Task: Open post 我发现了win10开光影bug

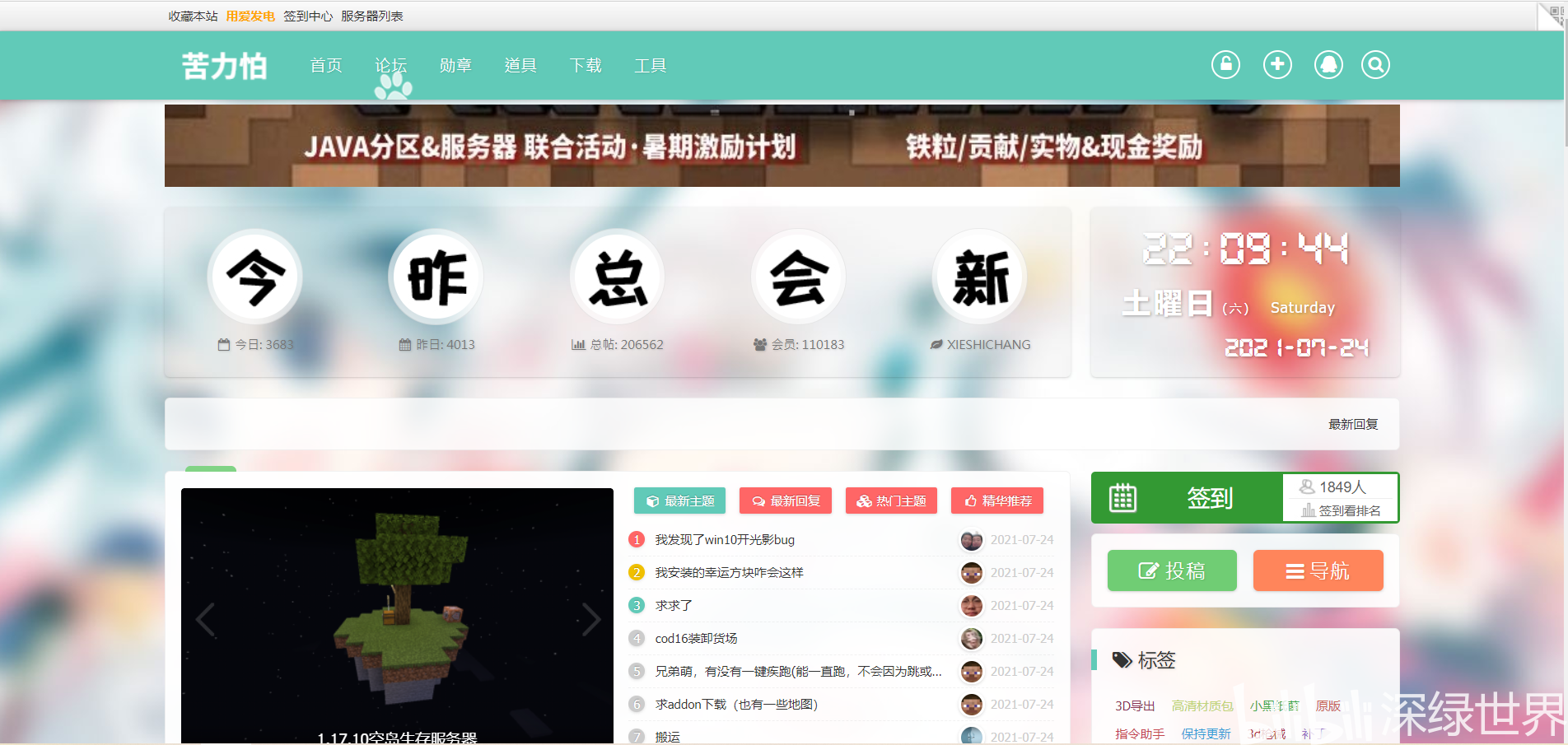Action: click(x=725, y=540)
